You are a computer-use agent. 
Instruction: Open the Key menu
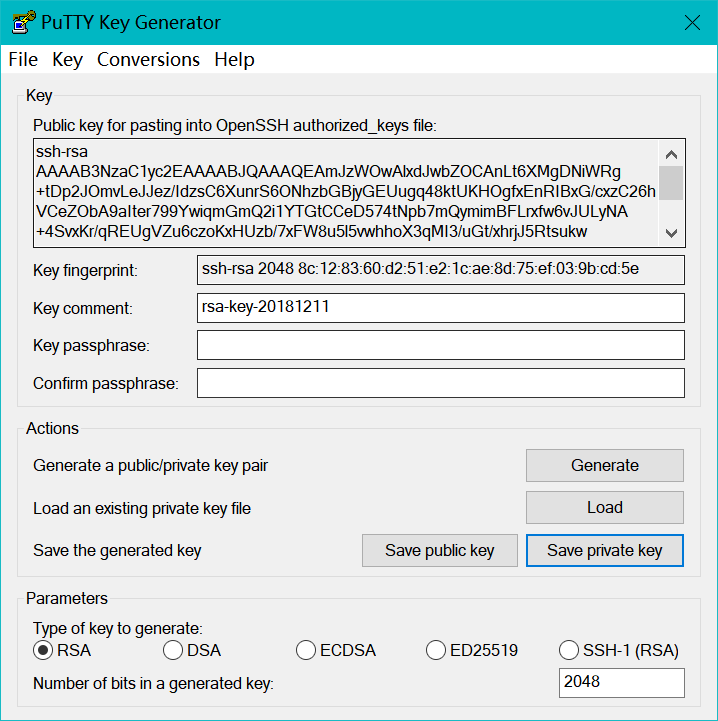point(67,60)
